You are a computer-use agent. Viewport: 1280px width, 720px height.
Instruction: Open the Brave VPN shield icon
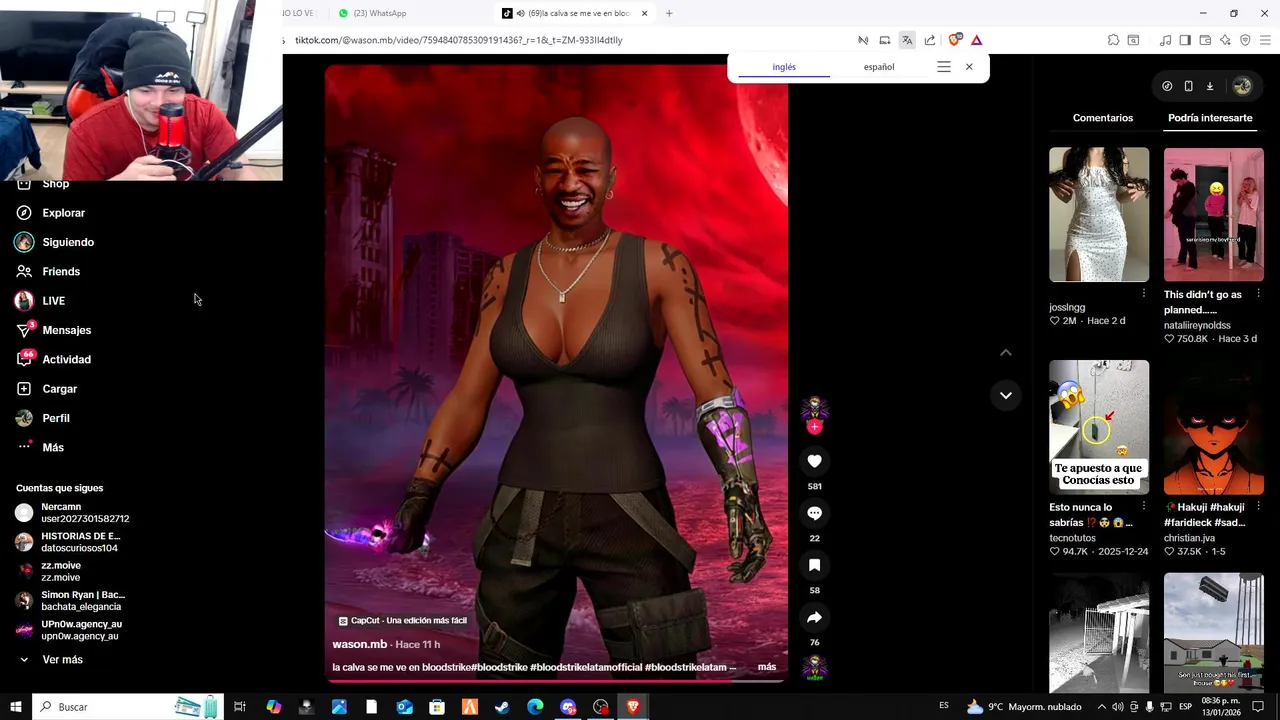[1245, 40]
